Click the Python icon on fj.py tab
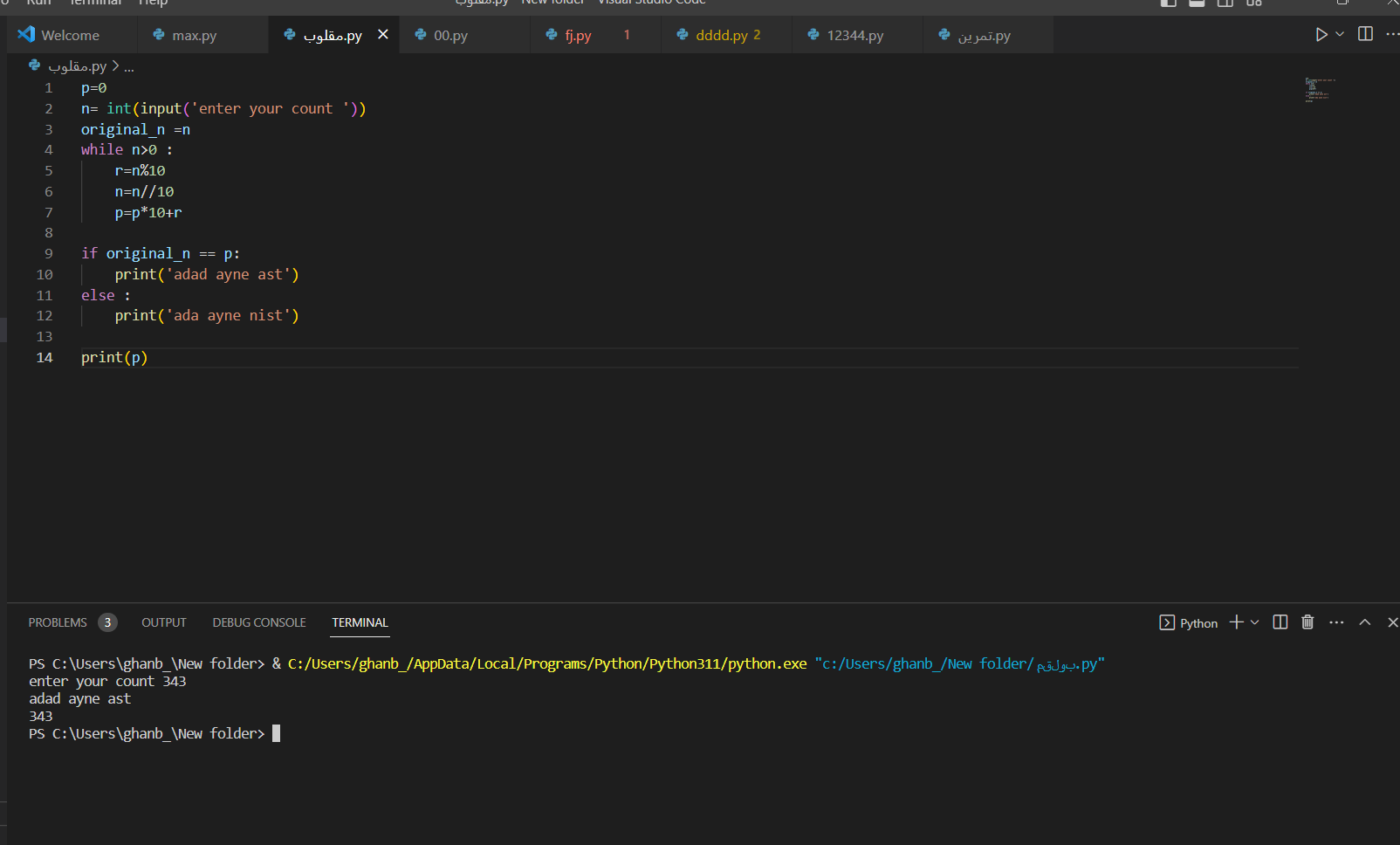This screenshot has height=845, width=1400. 552,35
